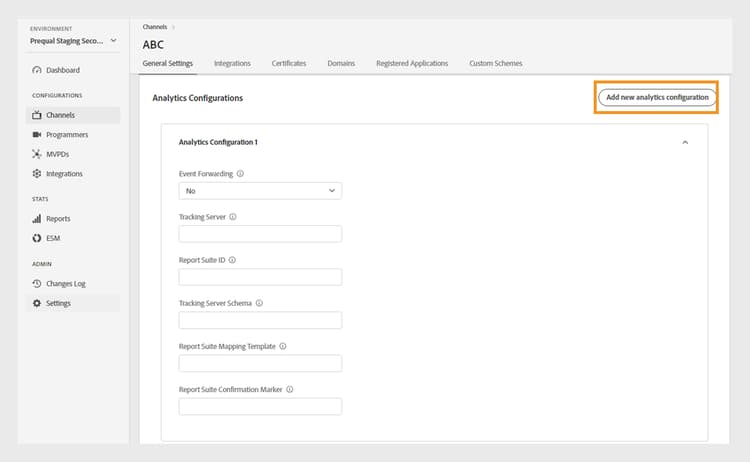
Task: Click the Integrations gear icon
Action: pyautogui.click(x=37, y=174)
